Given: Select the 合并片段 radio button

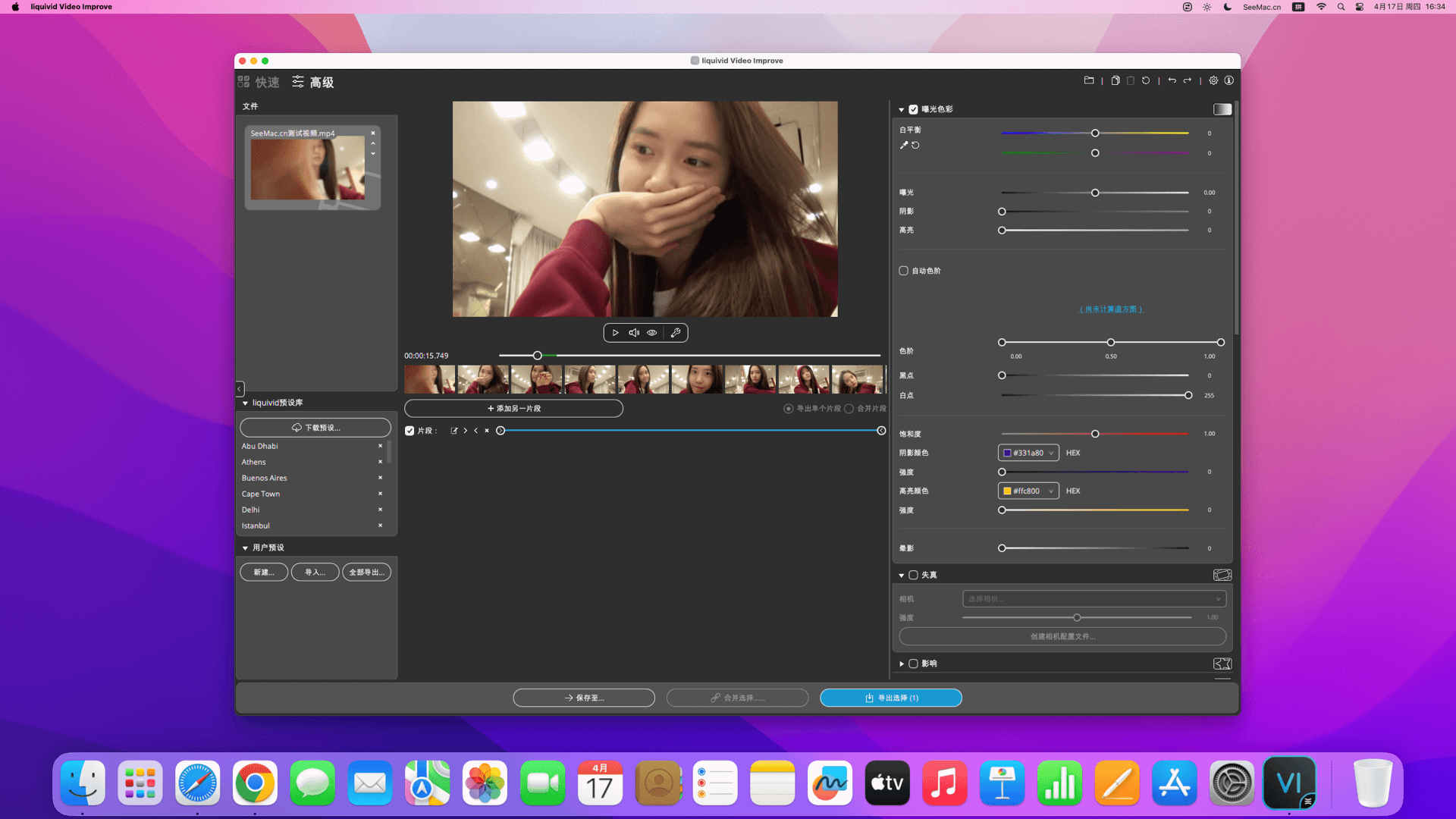Looking at the screenshot, I should click(849, 409).
